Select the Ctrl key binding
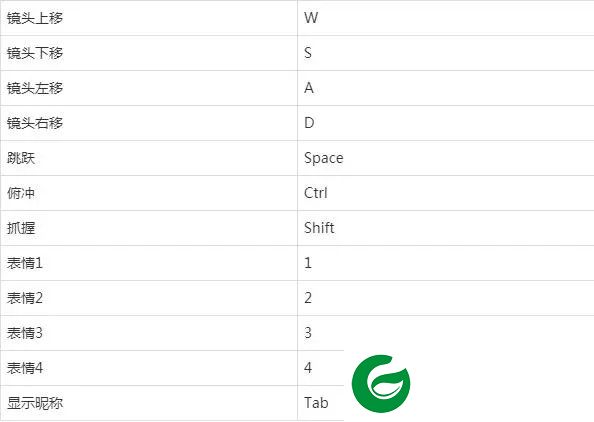This screenshot has width=594, height=422. [x=316, y=193]
